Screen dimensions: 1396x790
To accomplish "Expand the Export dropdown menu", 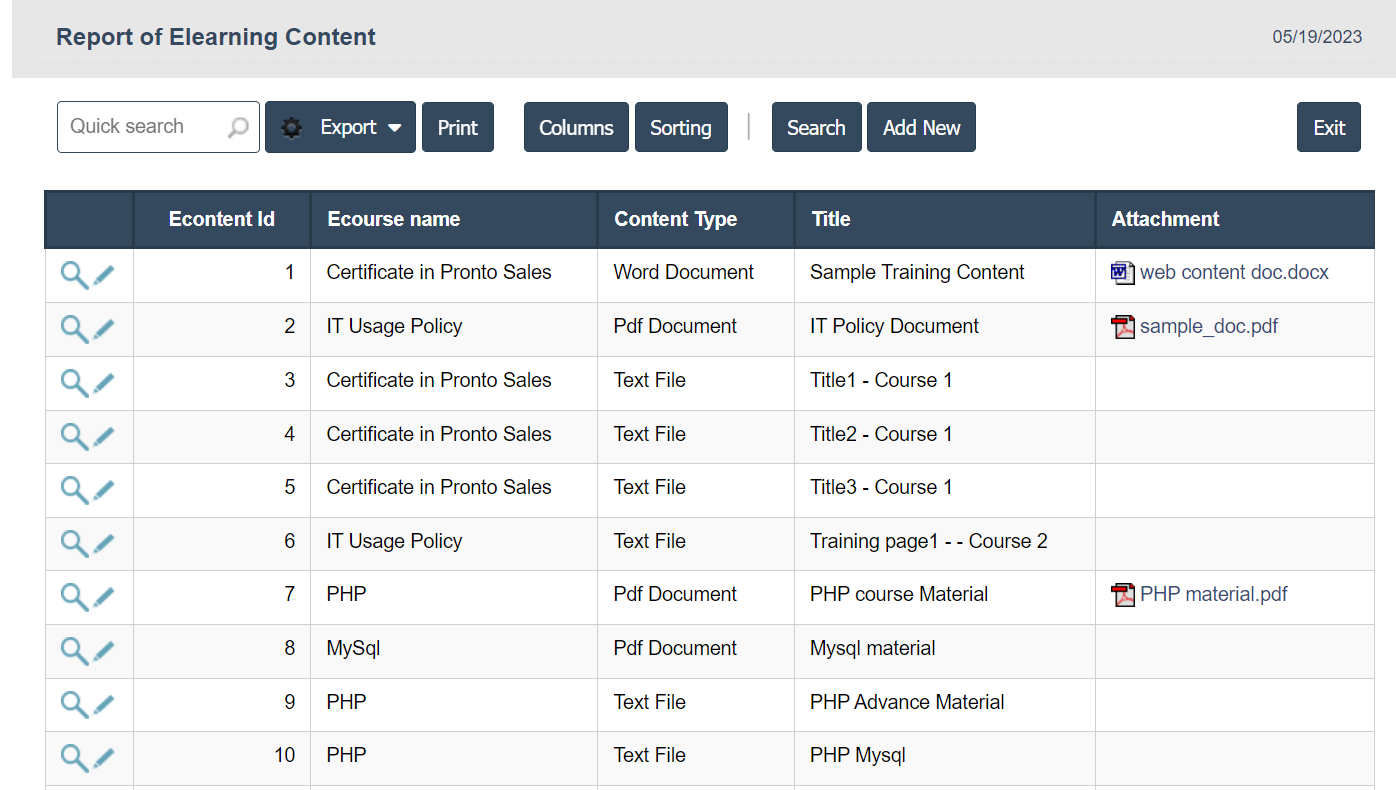I will click(340, 128).
